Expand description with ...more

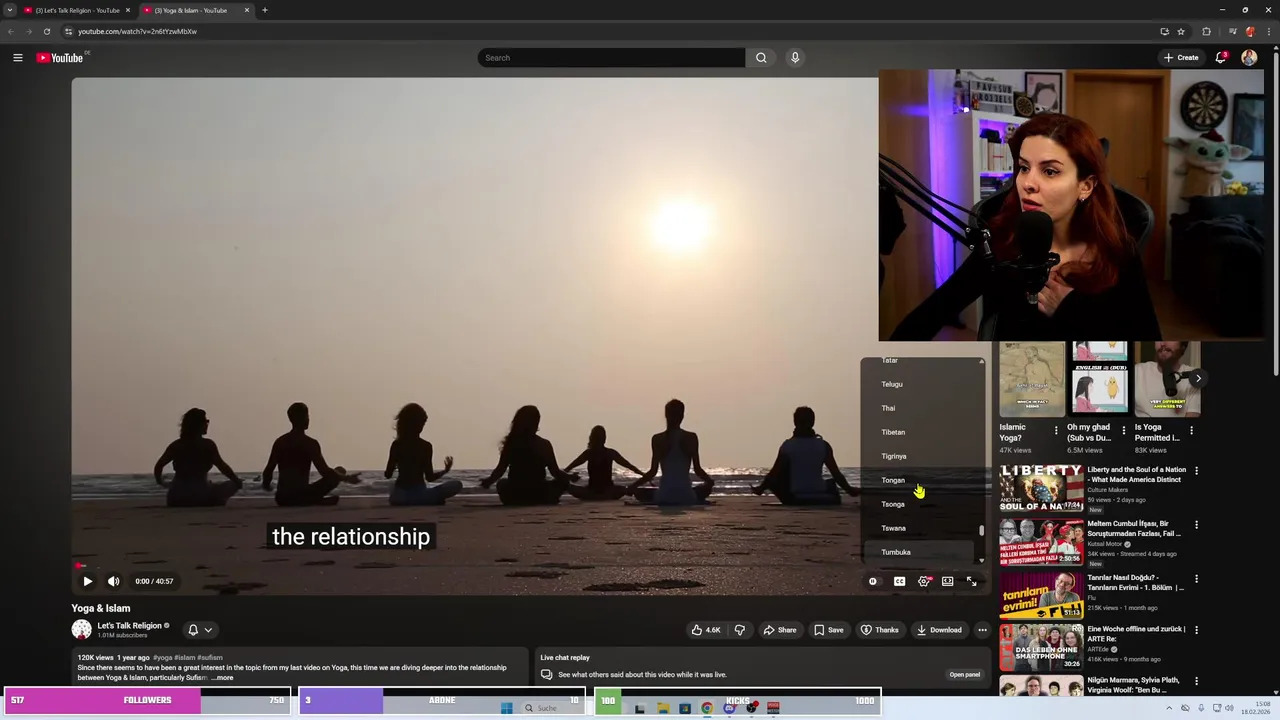pyautogui.click(x=222, y=678)
